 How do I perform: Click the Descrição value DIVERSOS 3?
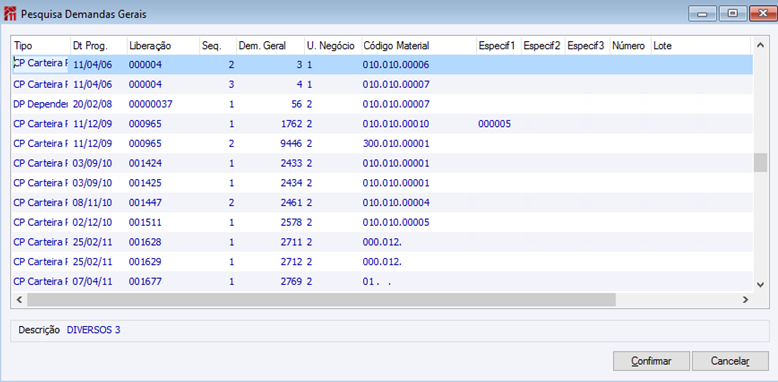[93, 330]
